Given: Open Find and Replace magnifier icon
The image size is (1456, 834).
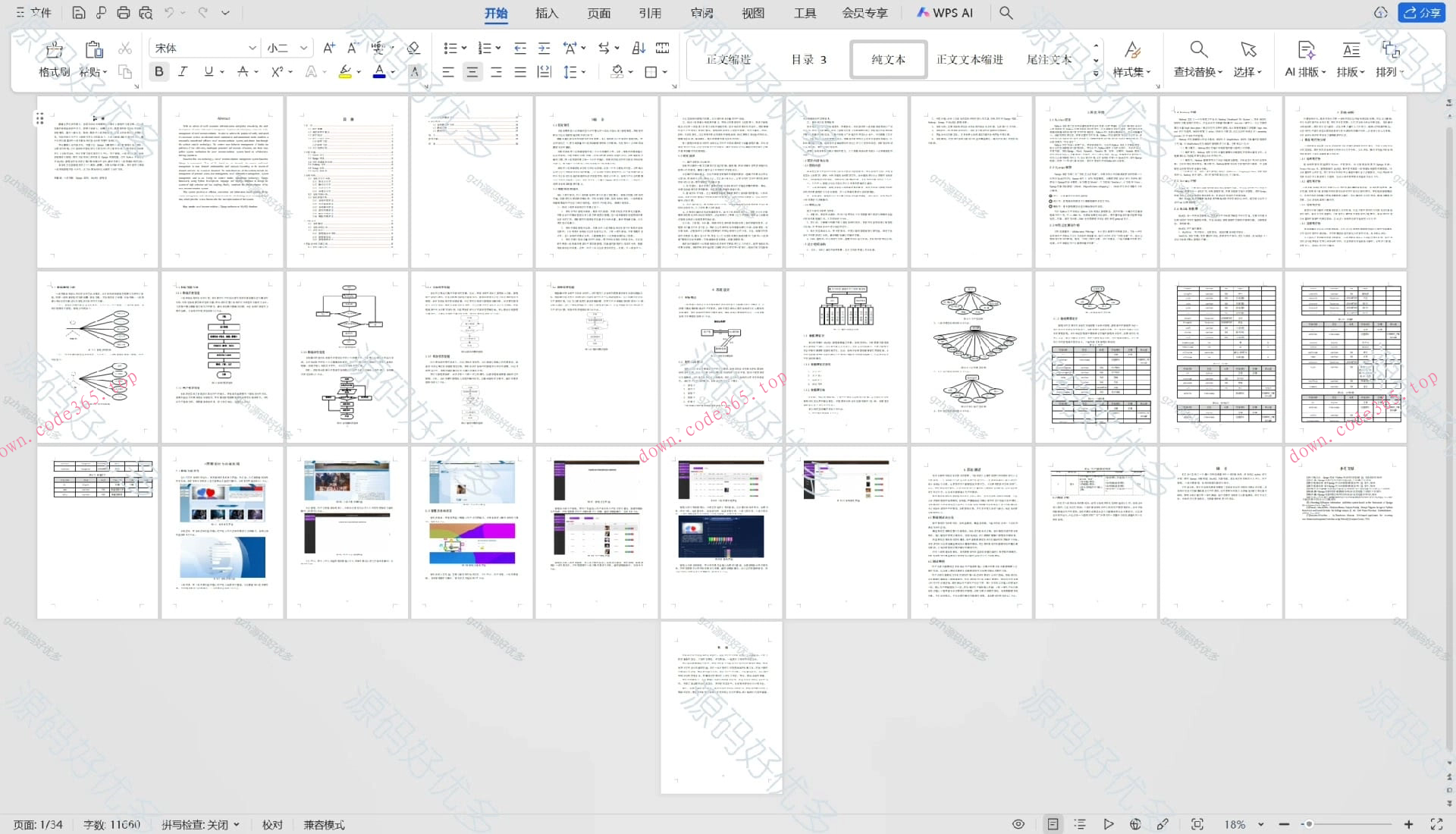Looking at the screenshot, I should click(1197, 50).
